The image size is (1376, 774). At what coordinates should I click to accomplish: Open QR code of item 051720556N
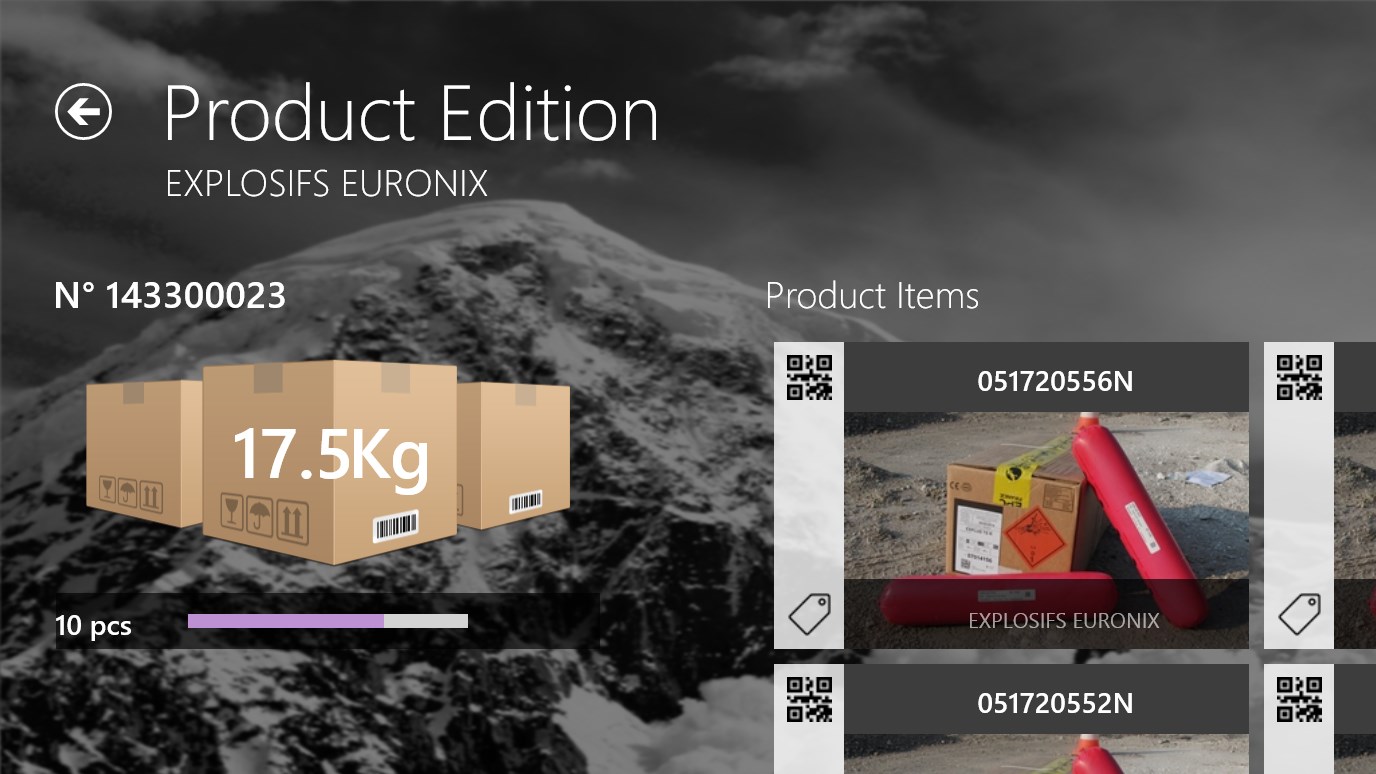(x=809, y=378)
